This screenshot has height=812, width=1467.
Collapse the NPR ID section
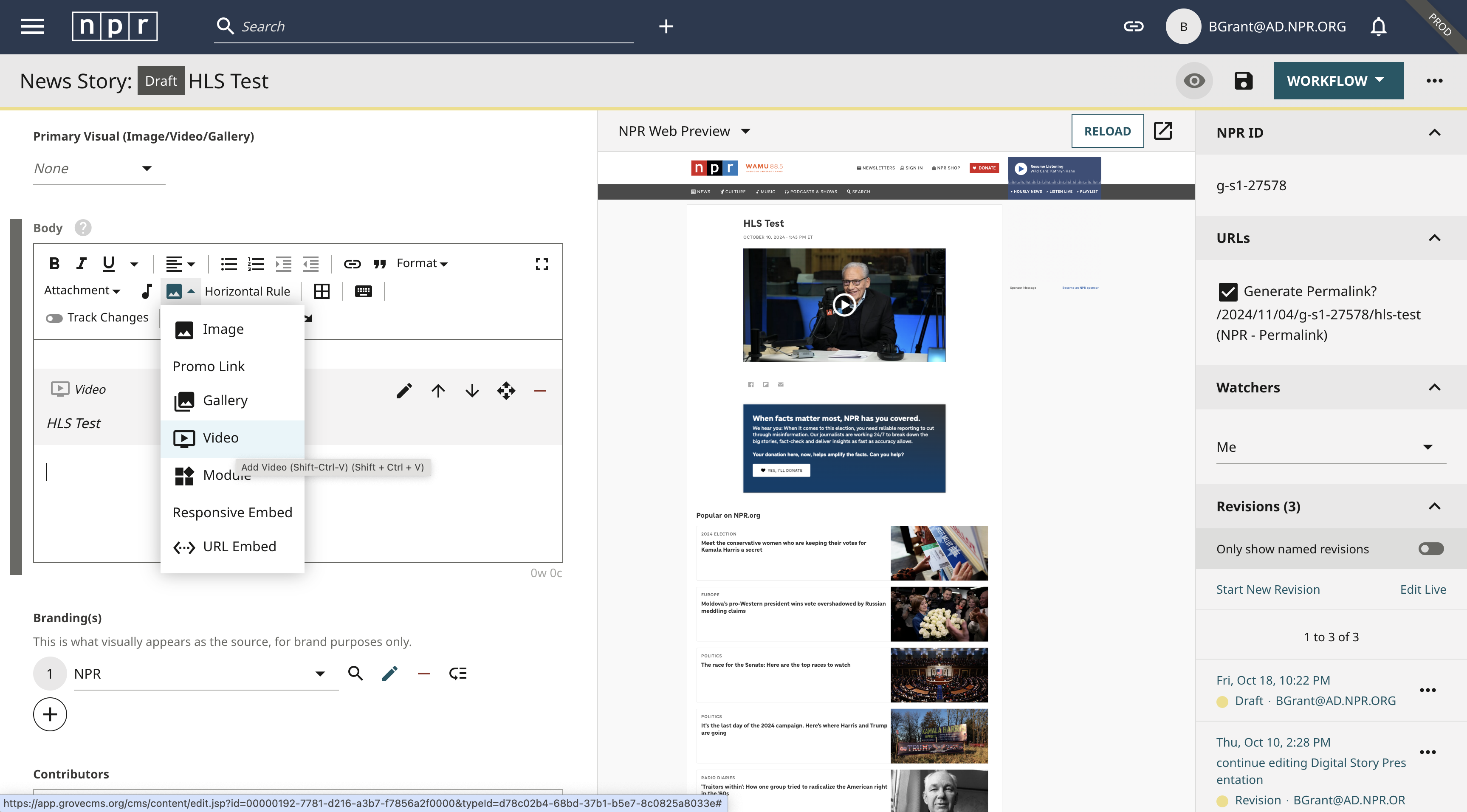click(x=1434, y=133)
